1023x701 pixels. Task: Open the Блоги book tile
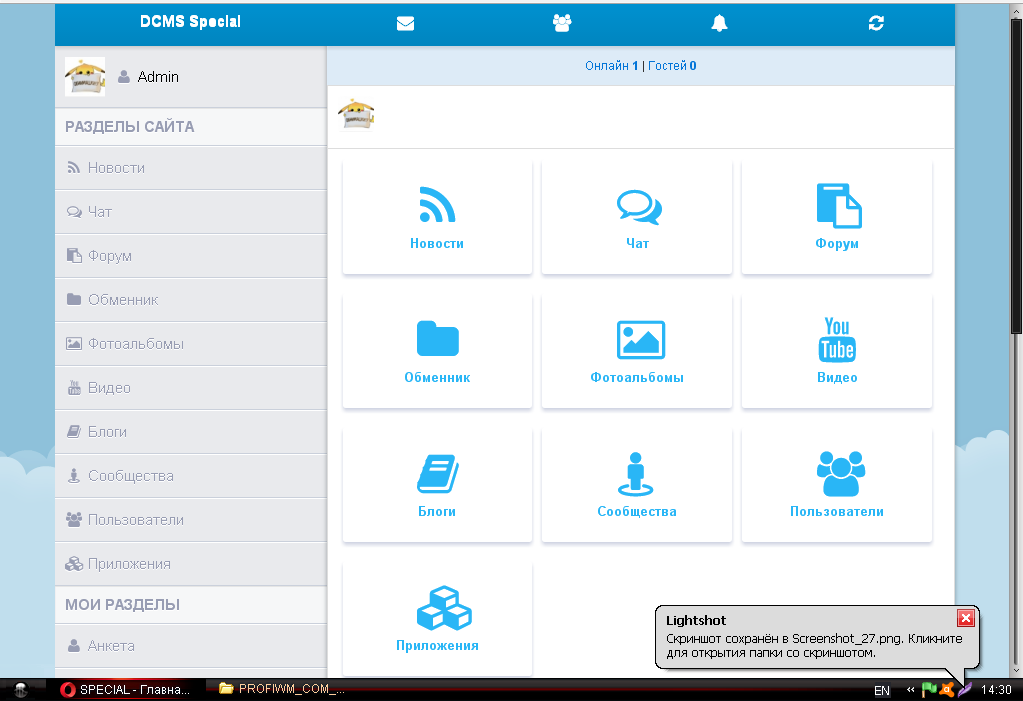(x=437, y=485)
